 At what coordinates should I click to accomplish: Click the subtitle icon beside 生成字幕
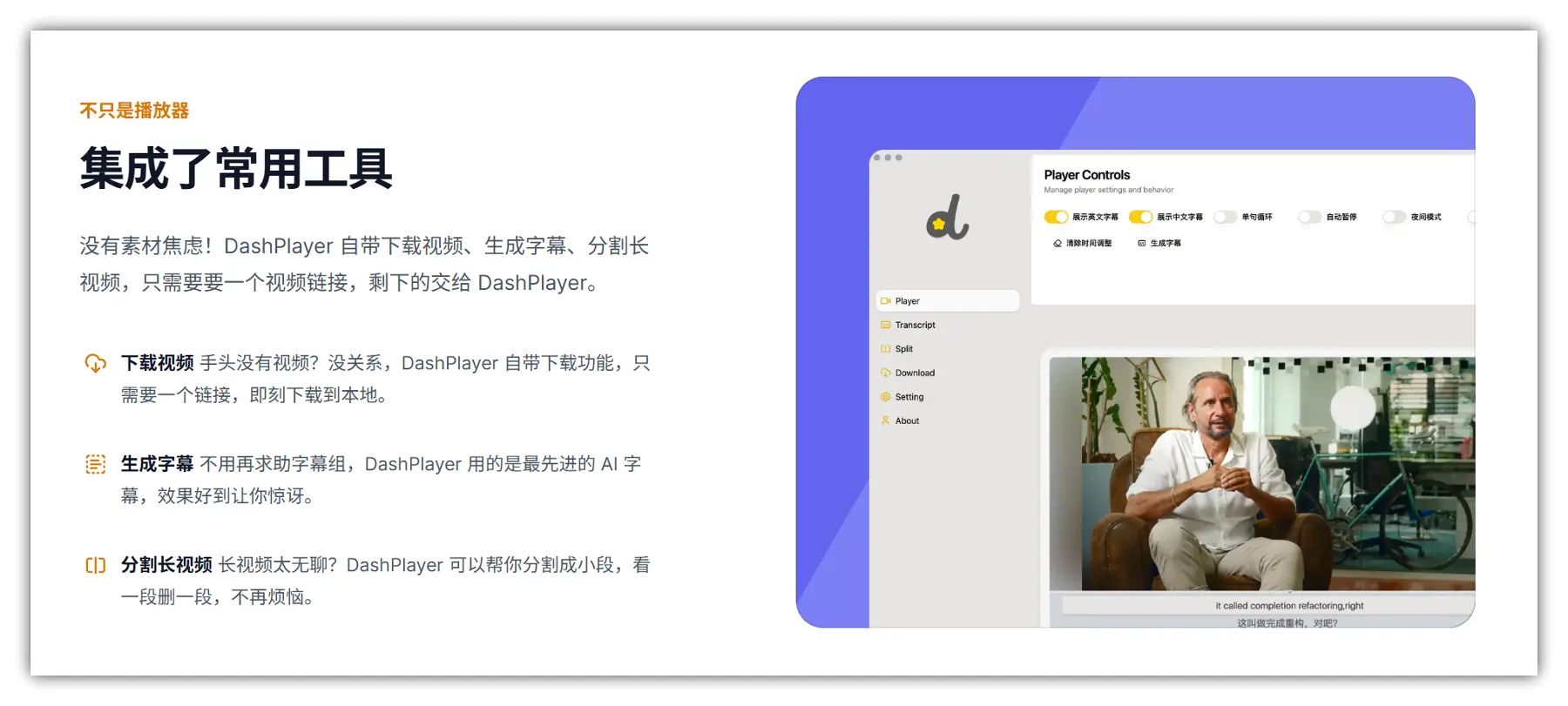click(96, 464)
